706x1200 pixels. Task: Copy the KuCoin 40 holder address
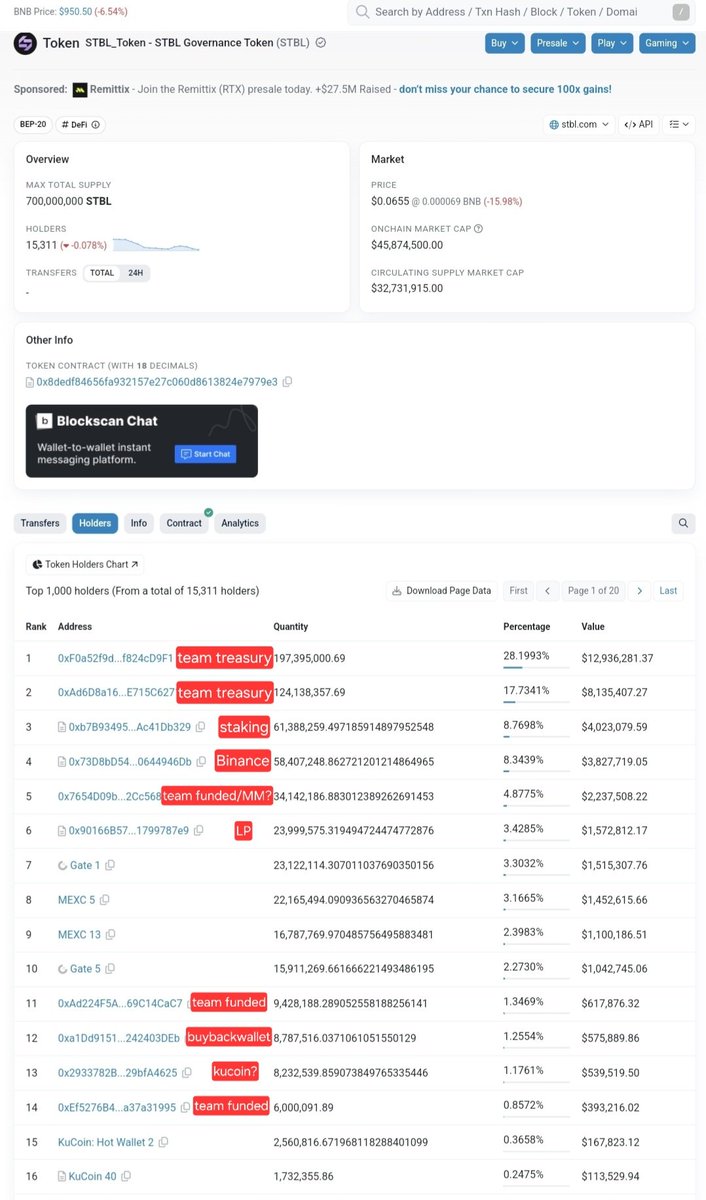pos(125,1177)
